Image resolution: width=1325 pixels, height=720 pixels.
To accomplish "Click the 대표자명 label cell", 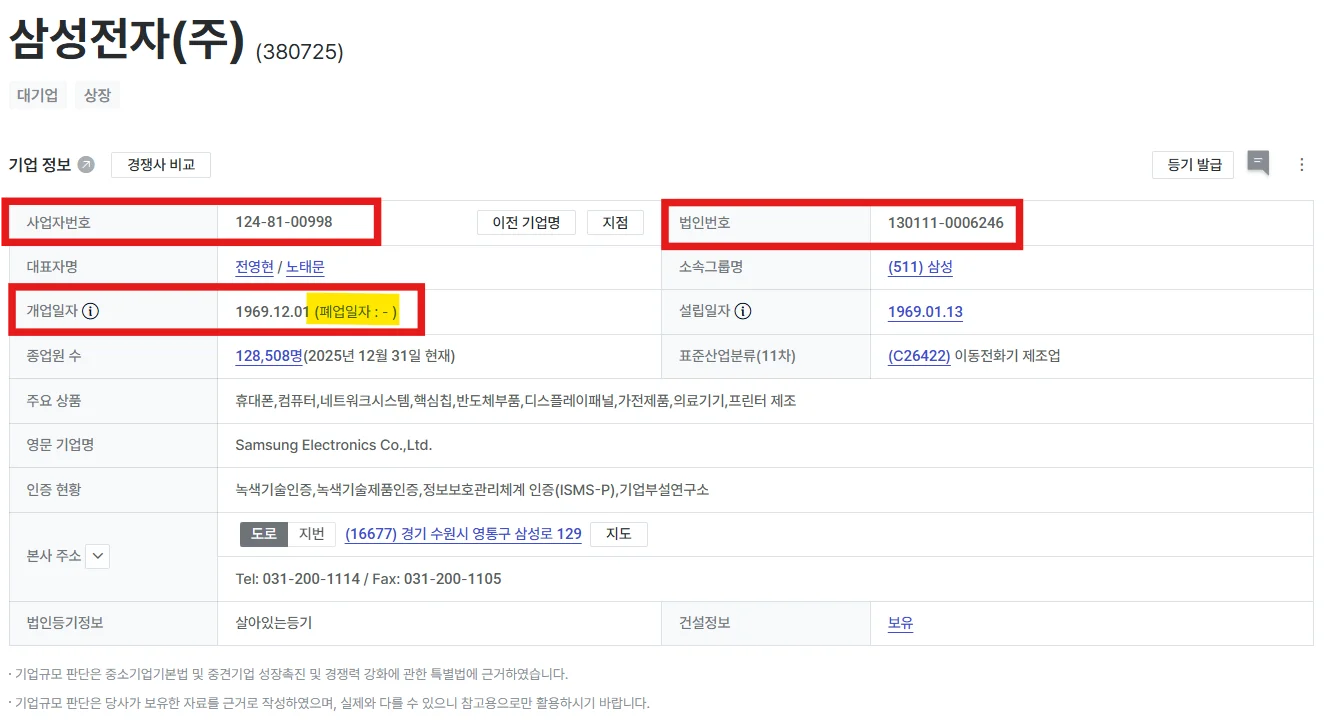I will click(x=113, y=267).
